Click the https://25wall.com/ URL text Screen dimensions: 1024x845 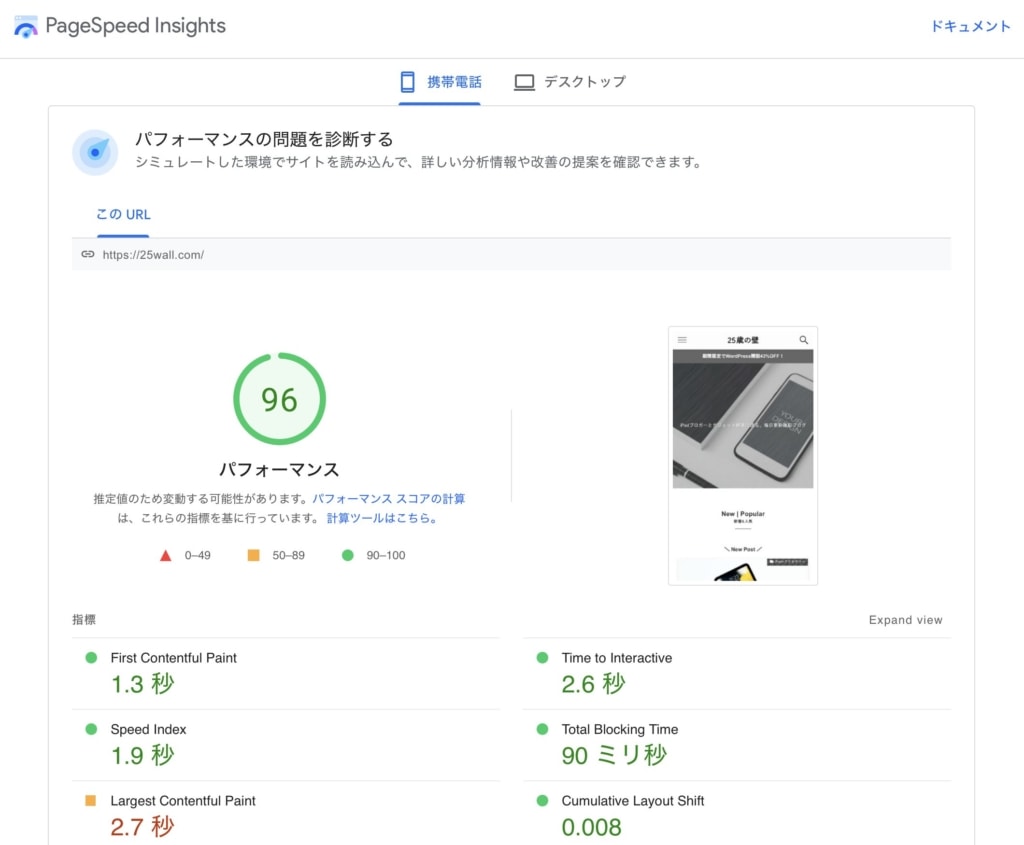pos(153,255)
